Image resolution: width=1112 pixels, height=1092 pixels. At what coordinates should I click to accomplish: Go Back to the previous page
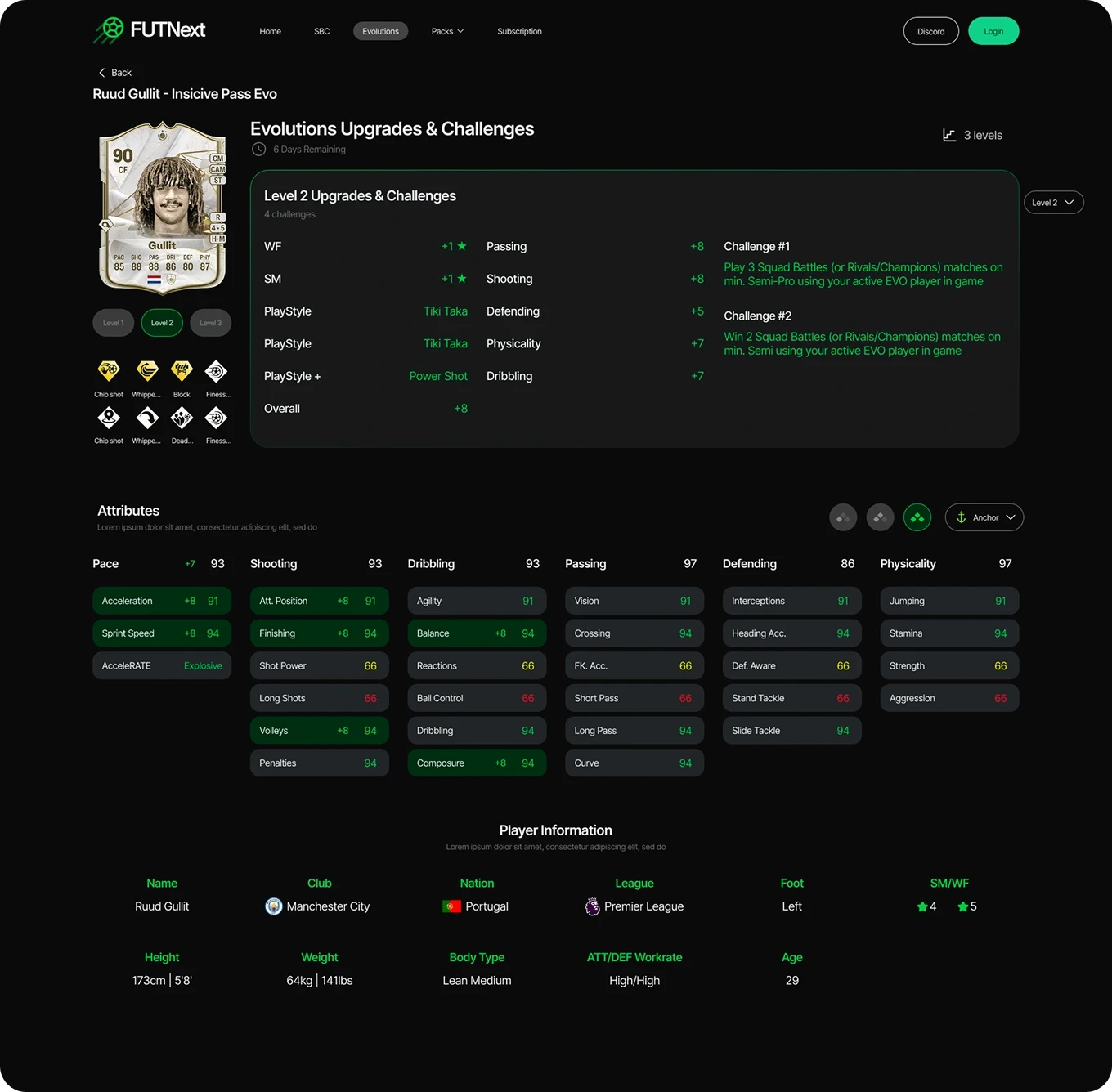pos(115,73)
